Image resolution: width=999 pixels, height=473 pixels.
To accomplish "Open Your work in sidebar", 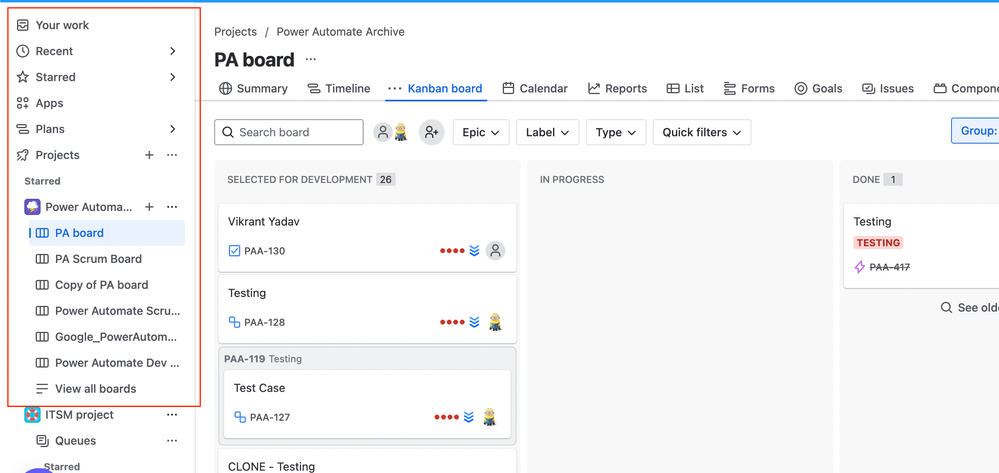I will [x=53, y=25].
